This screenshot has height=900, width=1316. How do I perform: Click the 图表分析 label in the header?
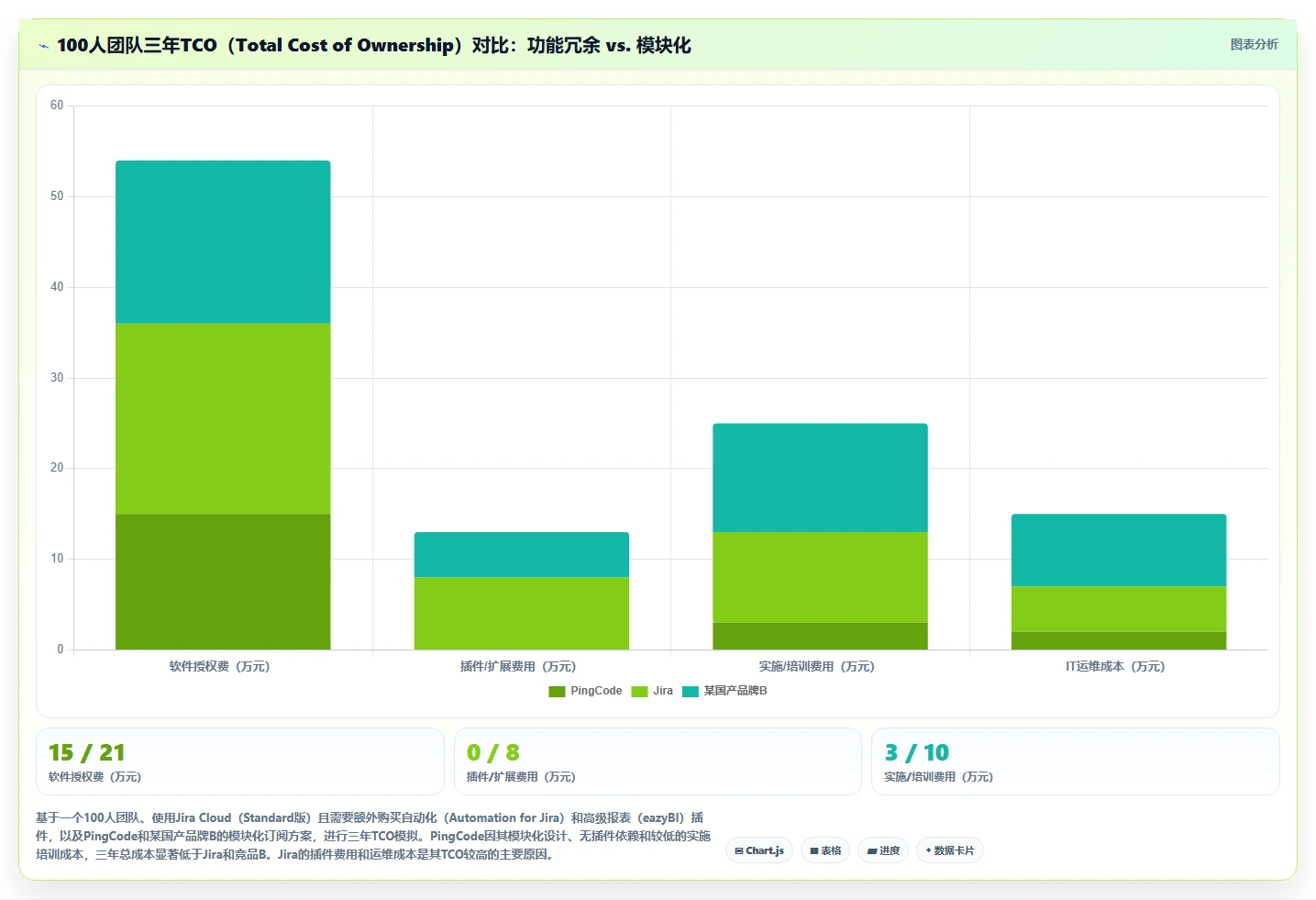coord(1254,44)
